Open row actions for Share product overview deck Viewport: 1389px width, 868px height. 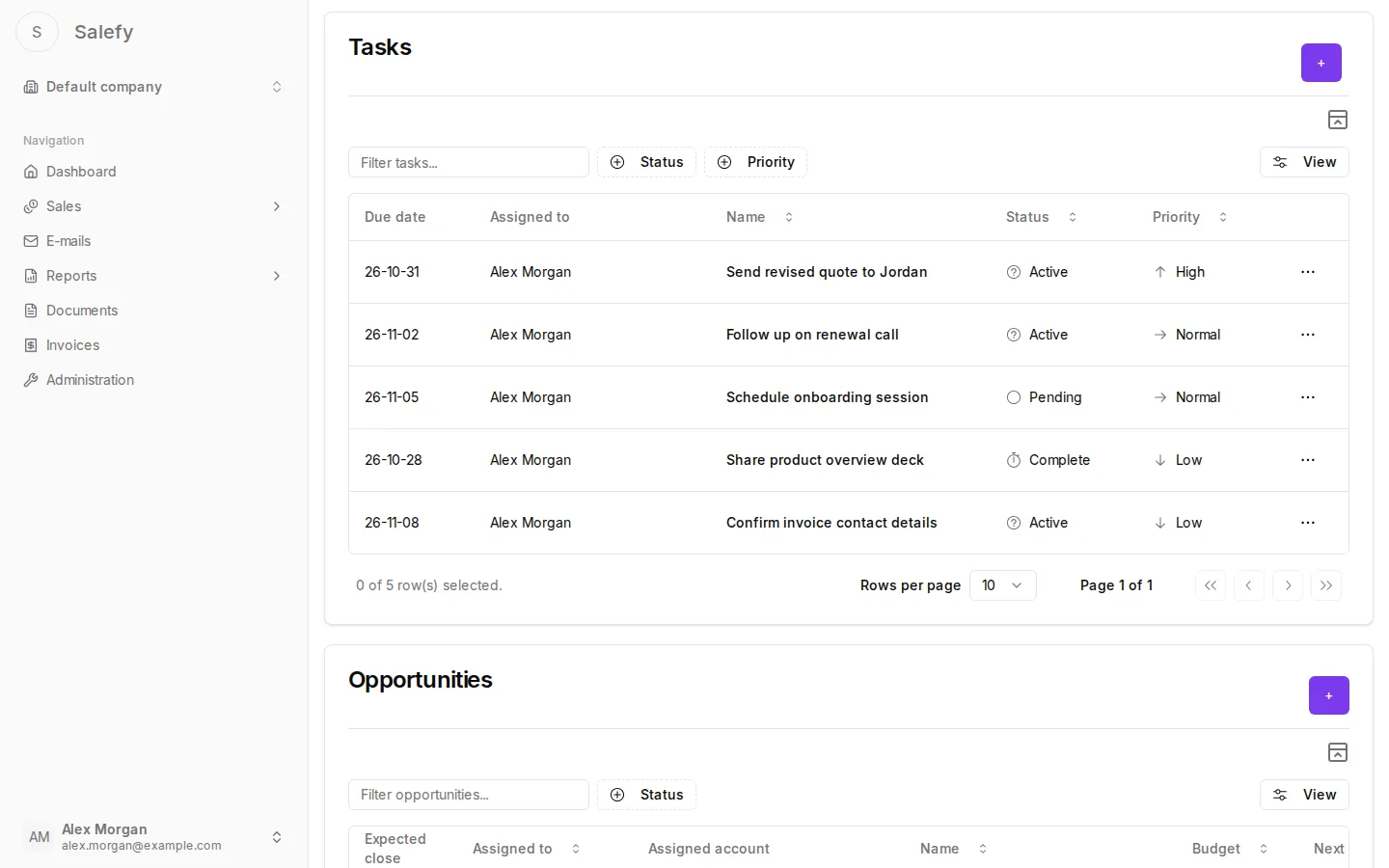1308,460
